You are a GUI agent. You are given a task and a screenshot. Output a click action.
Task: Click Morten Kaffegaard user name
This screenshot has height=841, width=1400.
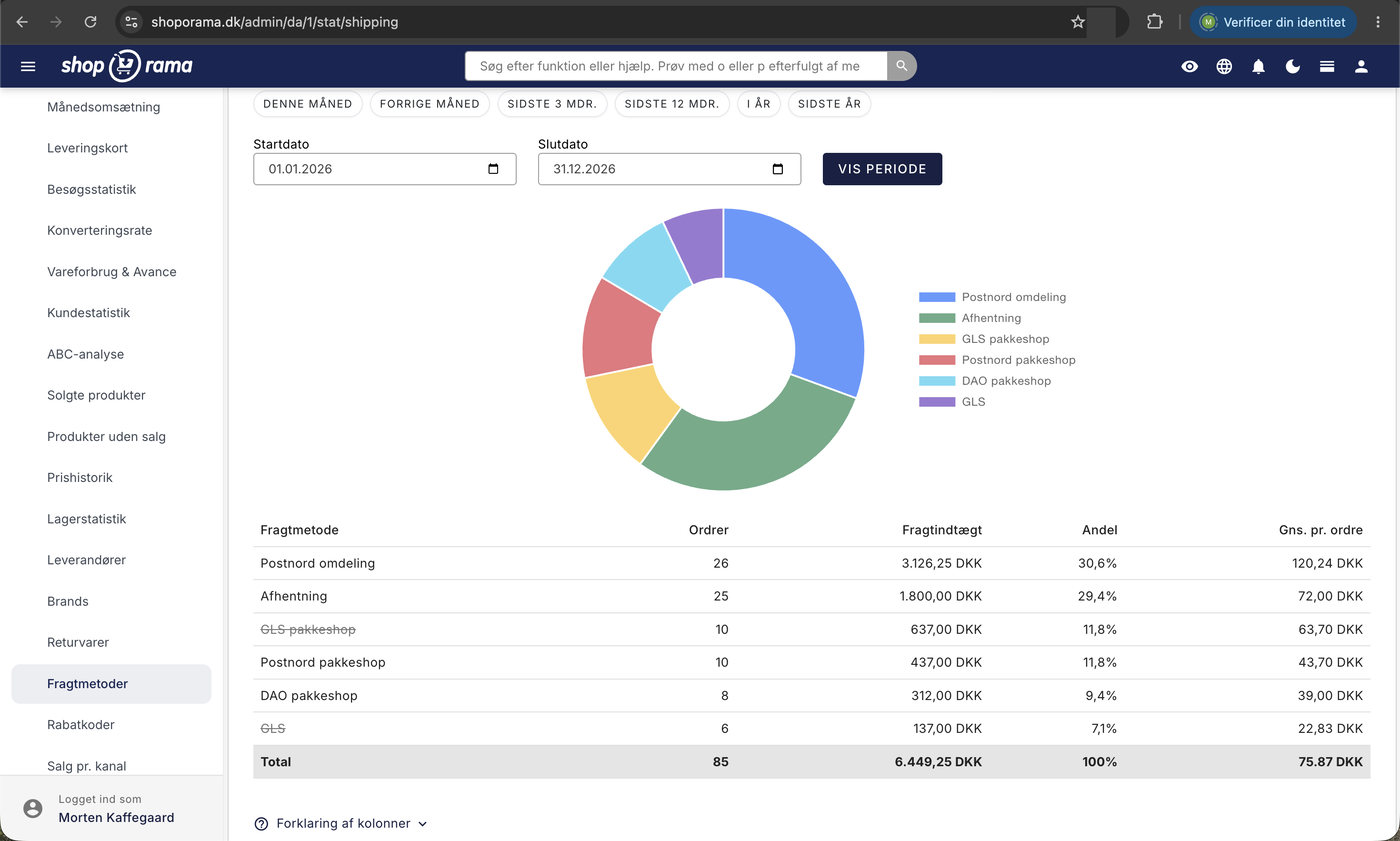(116, 818)
